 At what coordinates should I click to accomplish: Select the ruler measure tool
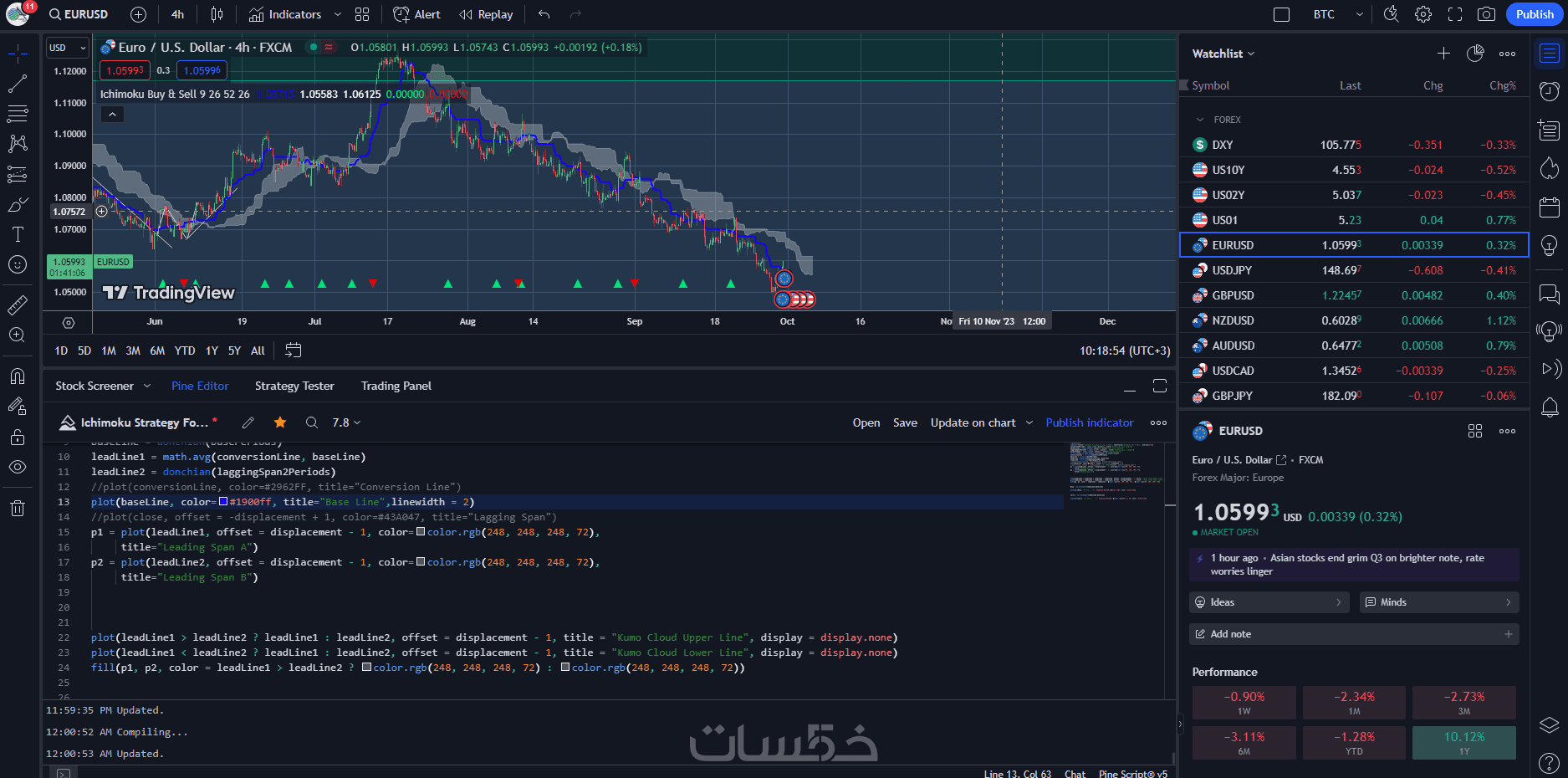pos(18,305)
